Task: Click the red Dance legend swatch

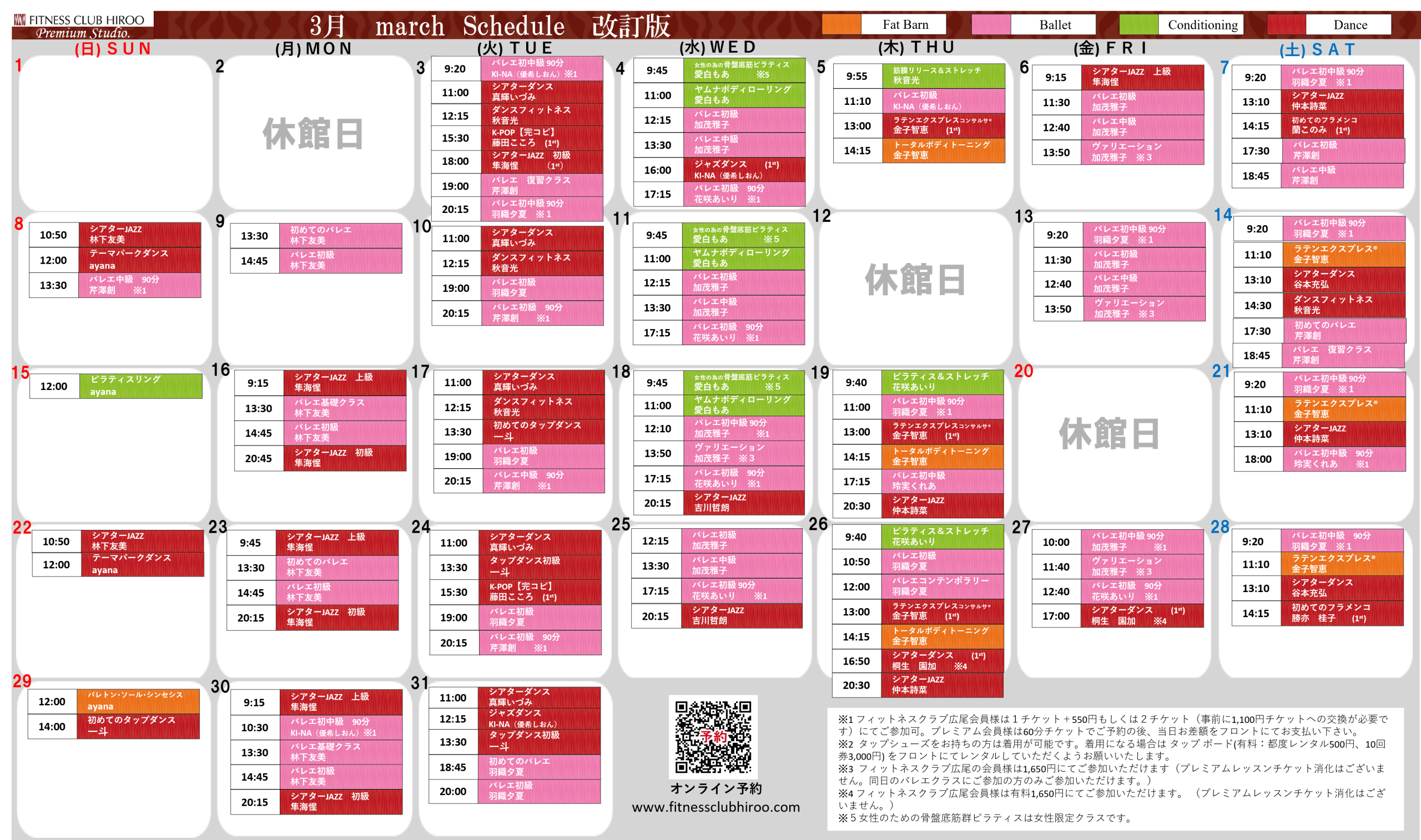Action: tap(1286, 24)
